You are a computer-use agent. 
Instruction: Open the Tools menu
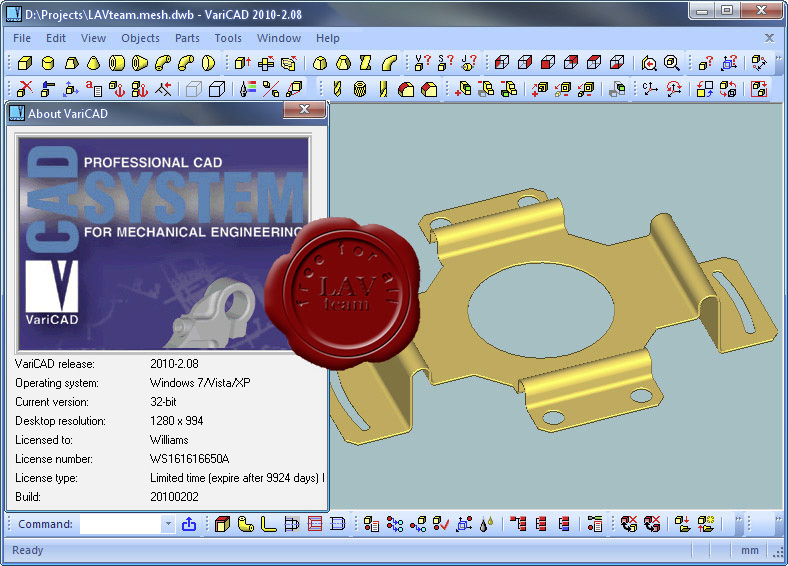click(228, 38)
